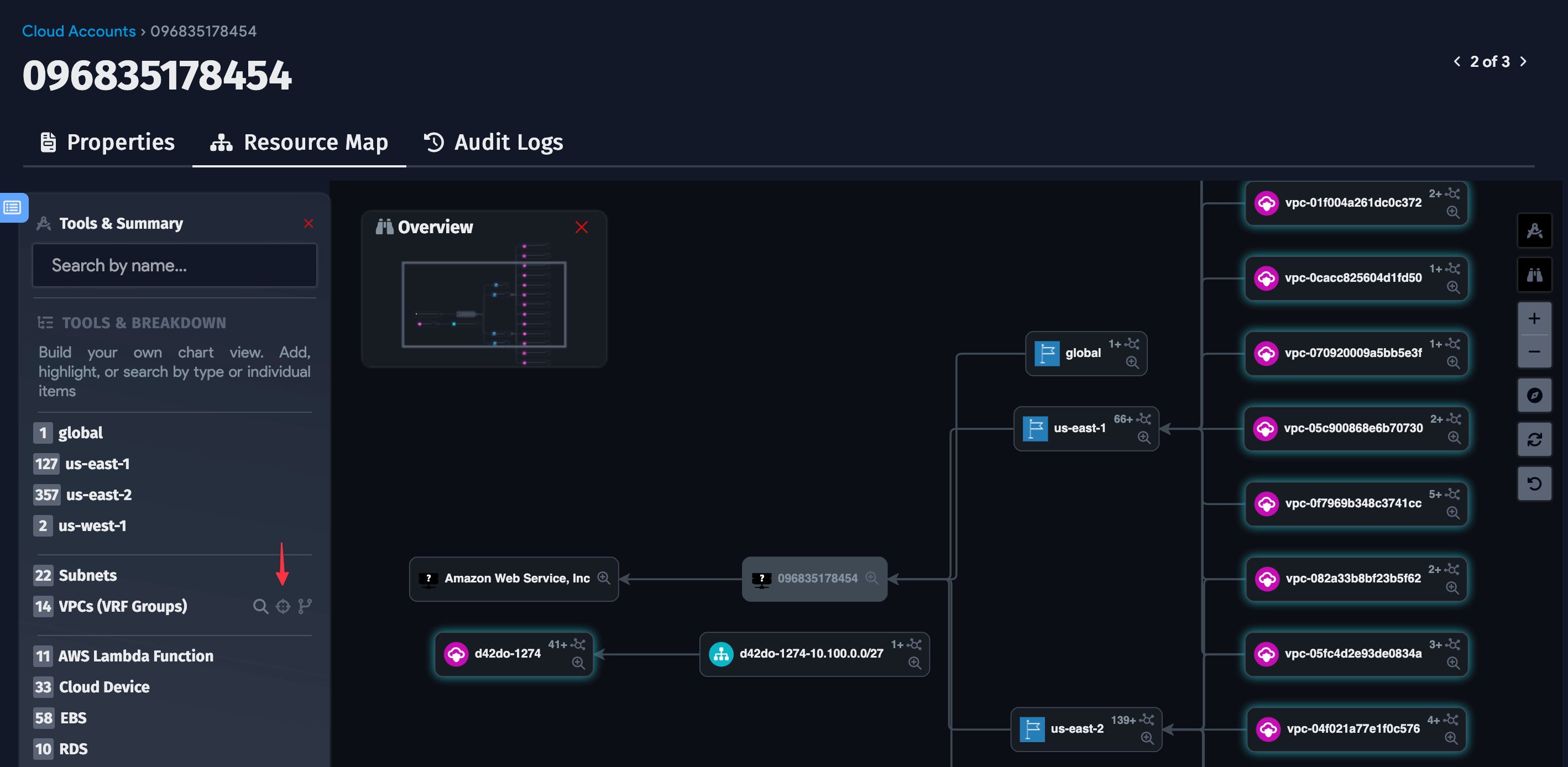Open the Tools panel icon on right toolbar
Viewport: 1568px width, 767px height.
point(1535,230)
